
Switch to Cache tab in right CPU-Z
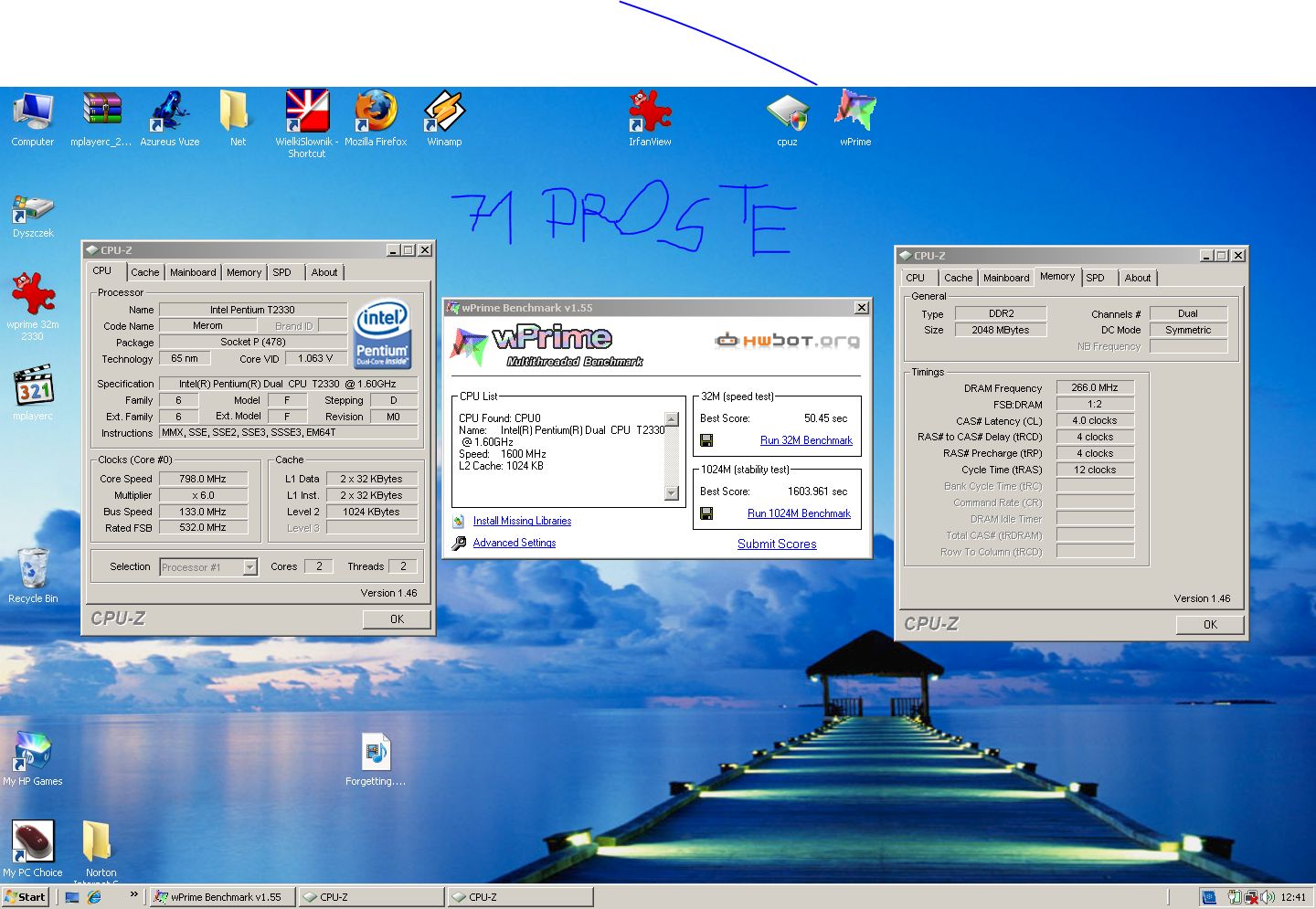pos(958,278)
